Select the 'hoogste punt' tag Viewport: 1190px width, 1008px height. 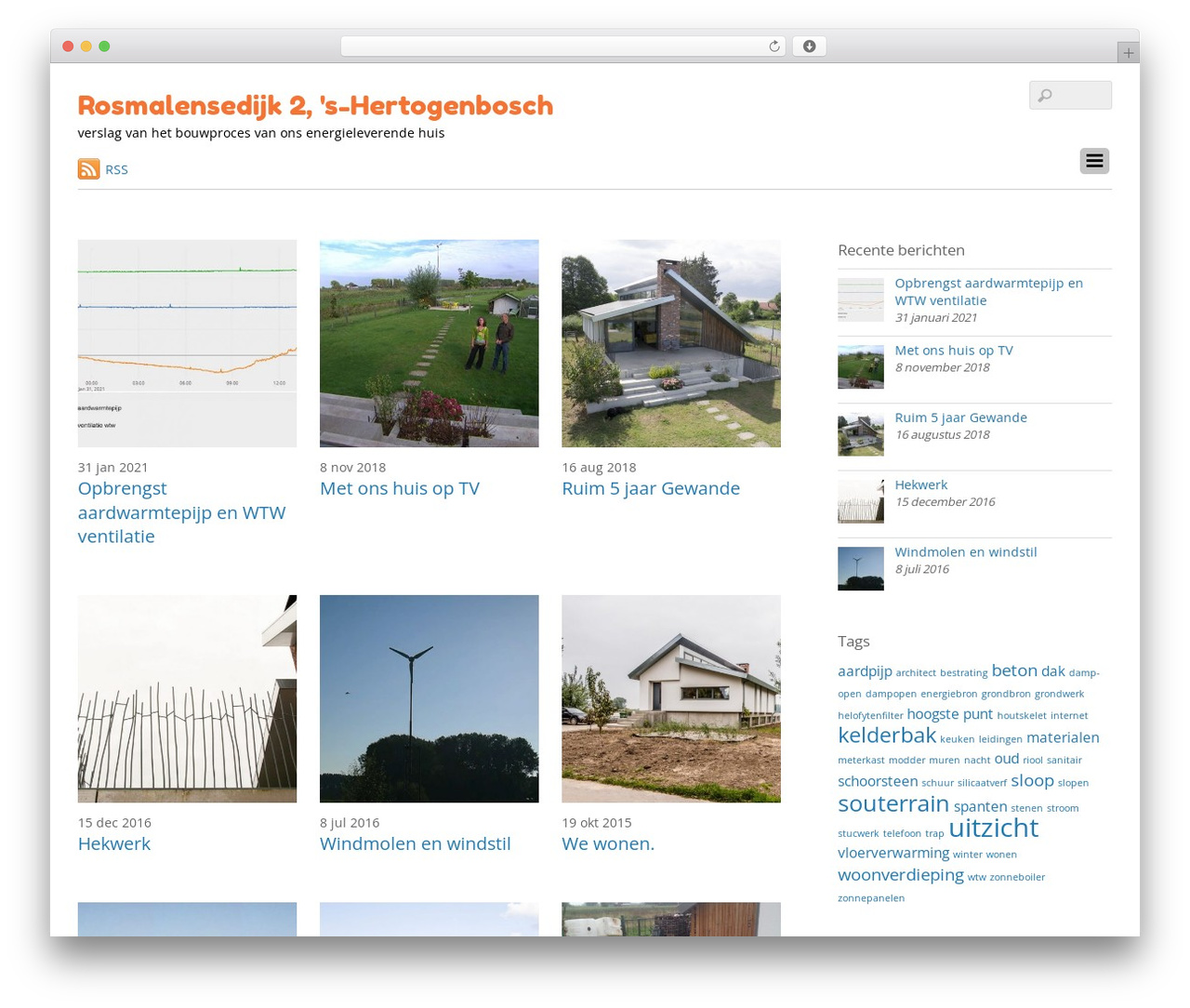click(x=950, y=714)
